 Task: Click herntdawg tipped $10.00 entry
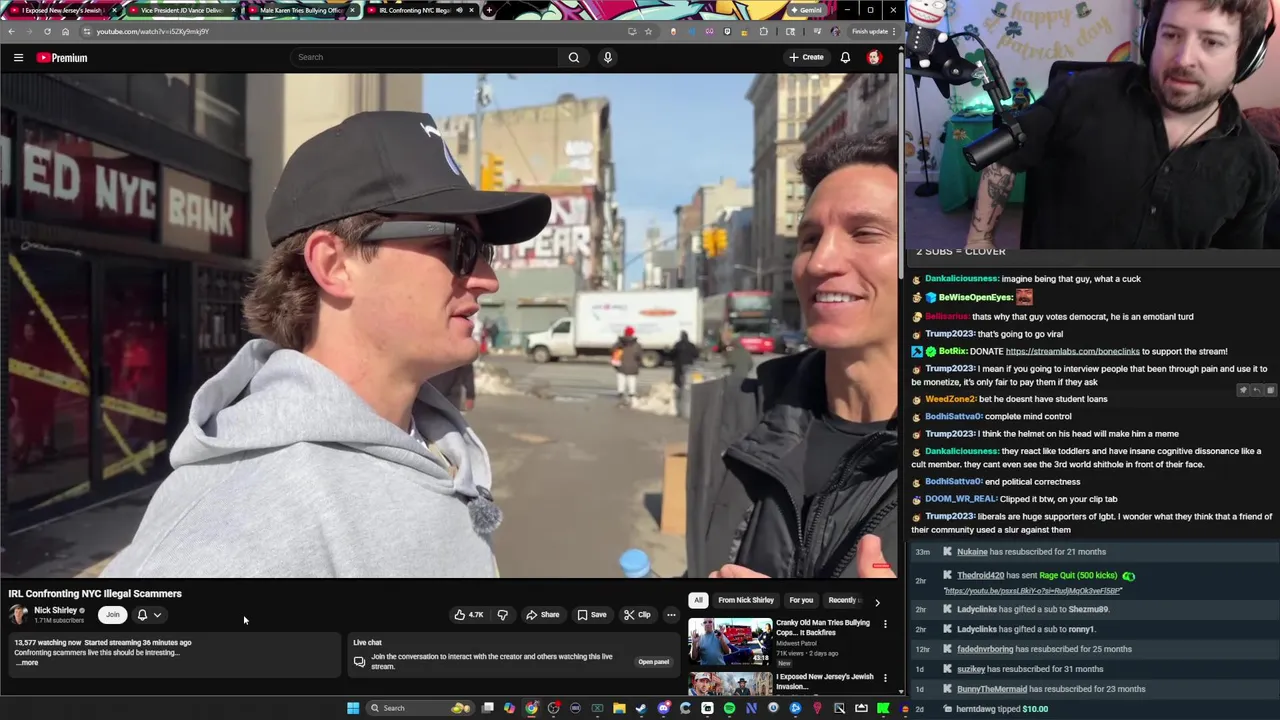(x=1002, y=709)
